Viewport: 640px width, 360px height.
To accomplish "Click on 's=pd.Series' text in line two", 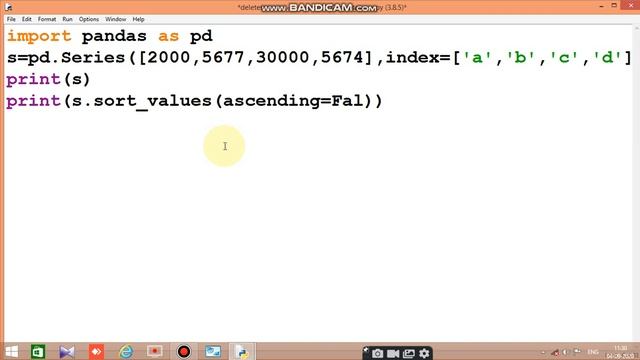I will [x=66, y=57].
